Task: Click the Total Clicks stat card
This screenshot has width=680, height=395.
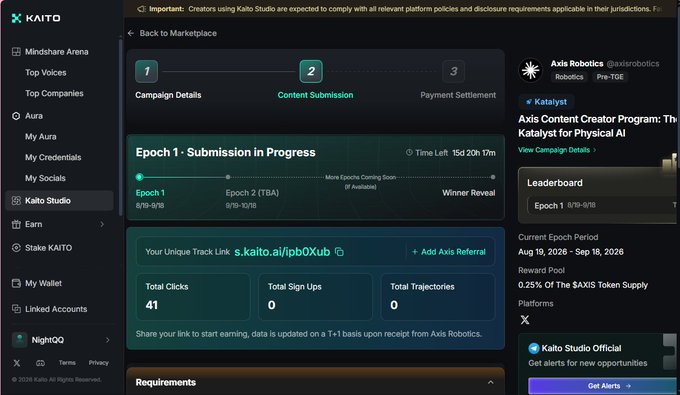Action: 193,297
